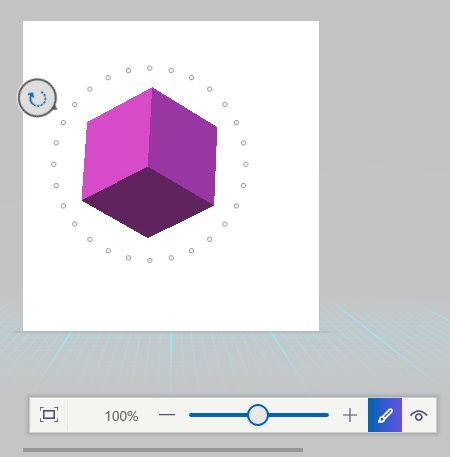Click the 100% zoom percentage field
The image size is (450, 457).
[x=121, y=416]
